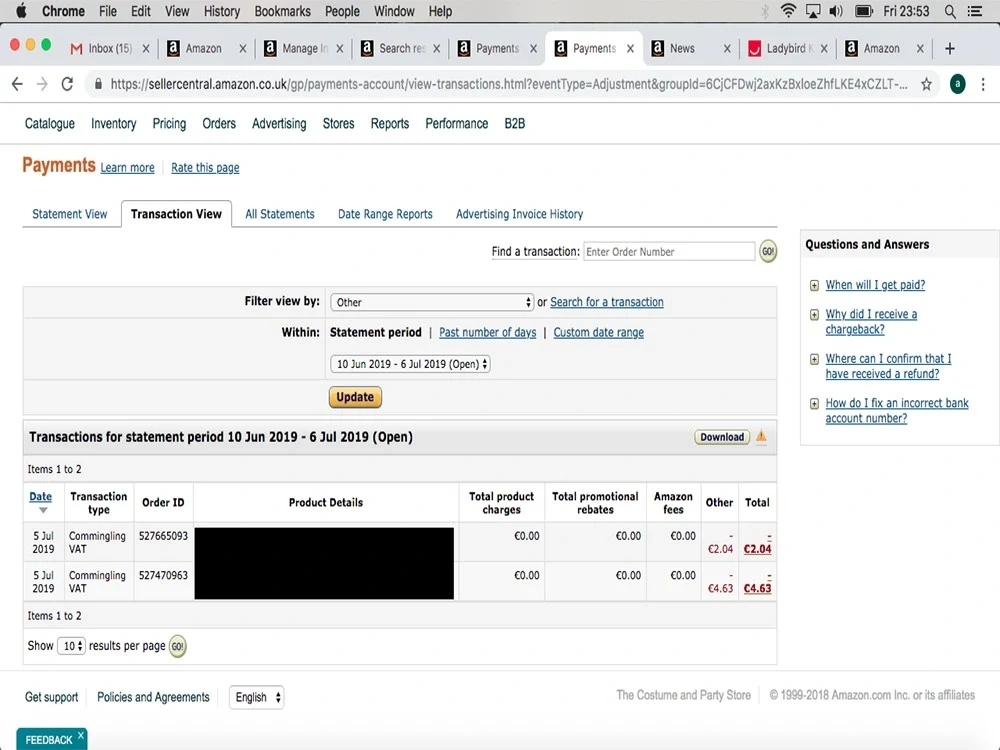Open the Catalogue navigation menu
Screen dimensions: 1000x750
pyautogui.click(x=50, y=124)
